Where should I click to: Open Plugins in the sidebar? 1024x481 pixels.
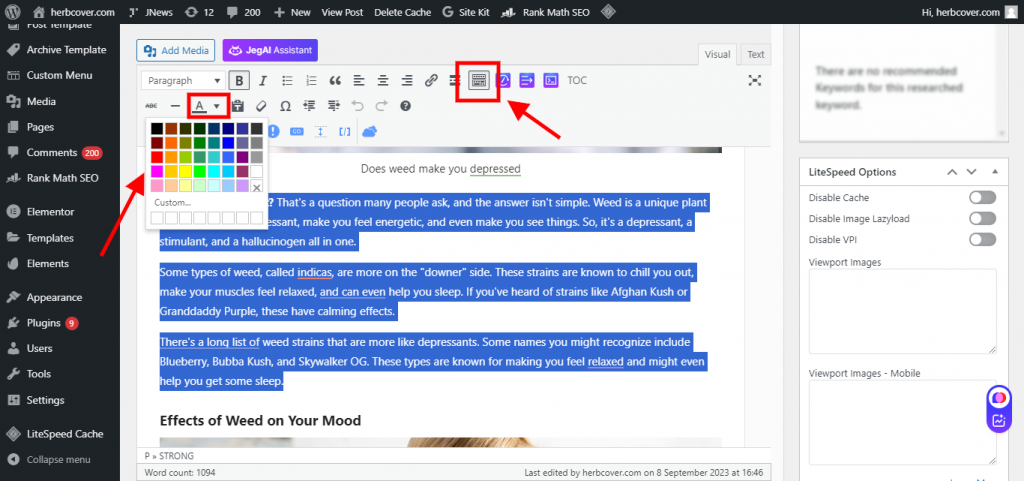coord(43,323)
